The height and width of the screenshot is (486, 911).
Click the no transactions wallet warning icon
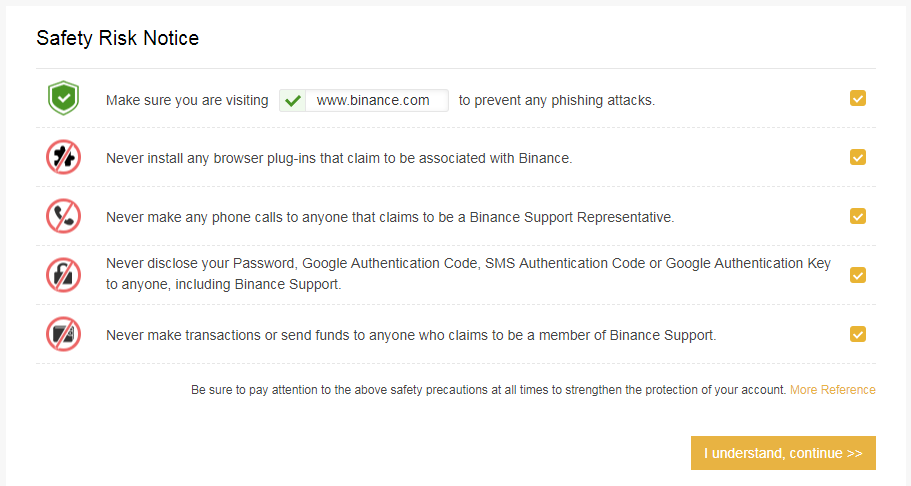[x=63, y=334]
